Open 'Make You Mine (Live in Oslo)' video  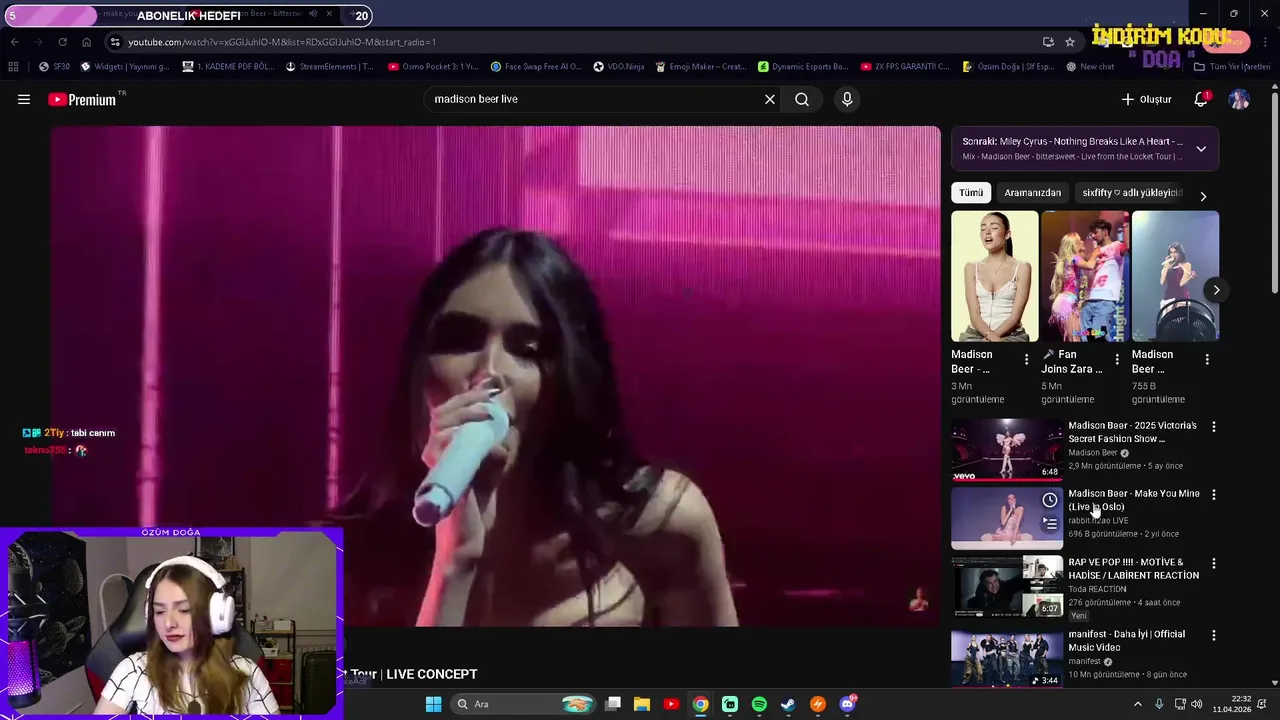pyautogui.click(x=1133, y=500)
